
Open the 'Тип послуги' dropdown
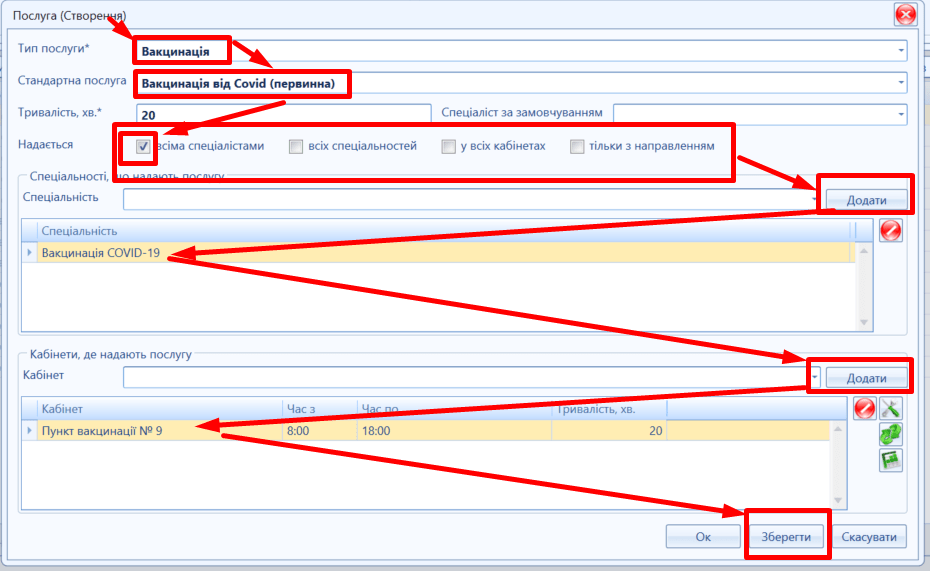900,49
